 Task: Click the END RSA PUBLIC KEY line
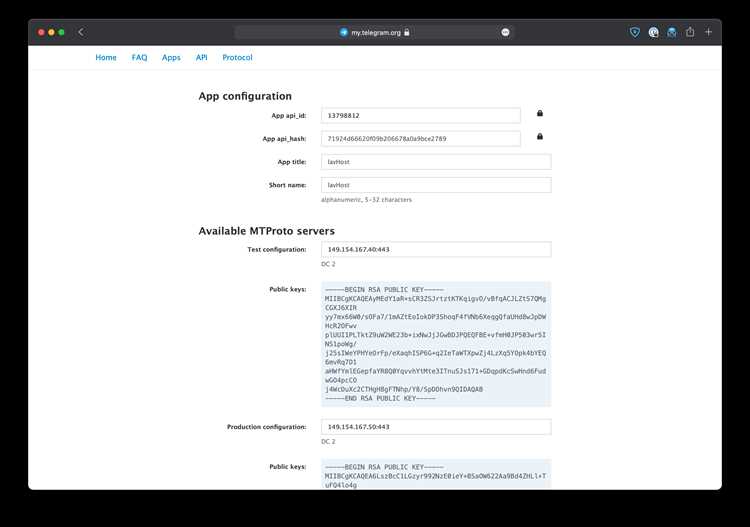coord(380,398)
